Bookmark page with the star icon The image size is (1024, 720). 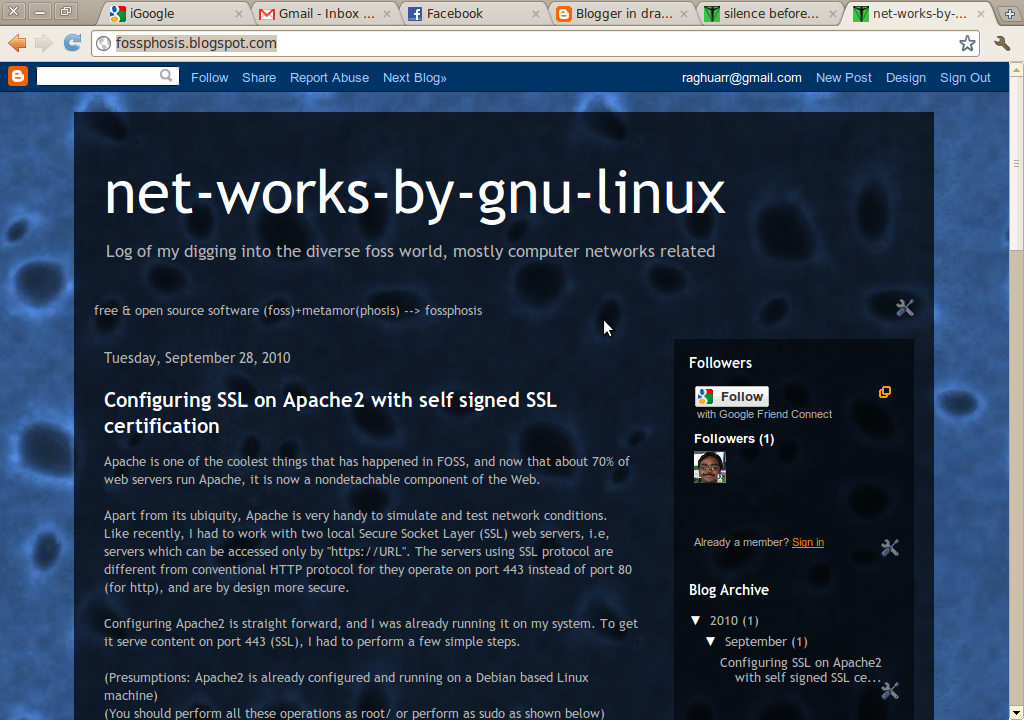click(x=967, y=44)
